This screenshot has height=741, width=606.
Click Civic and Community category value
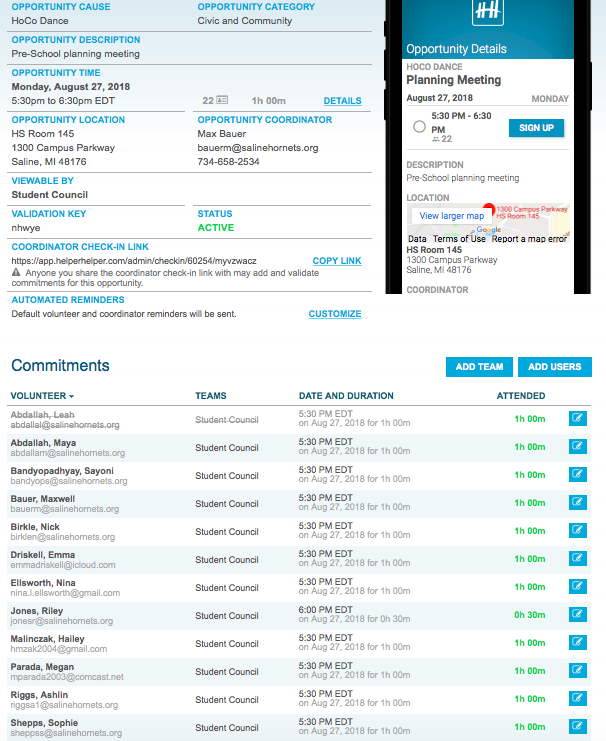244,21
